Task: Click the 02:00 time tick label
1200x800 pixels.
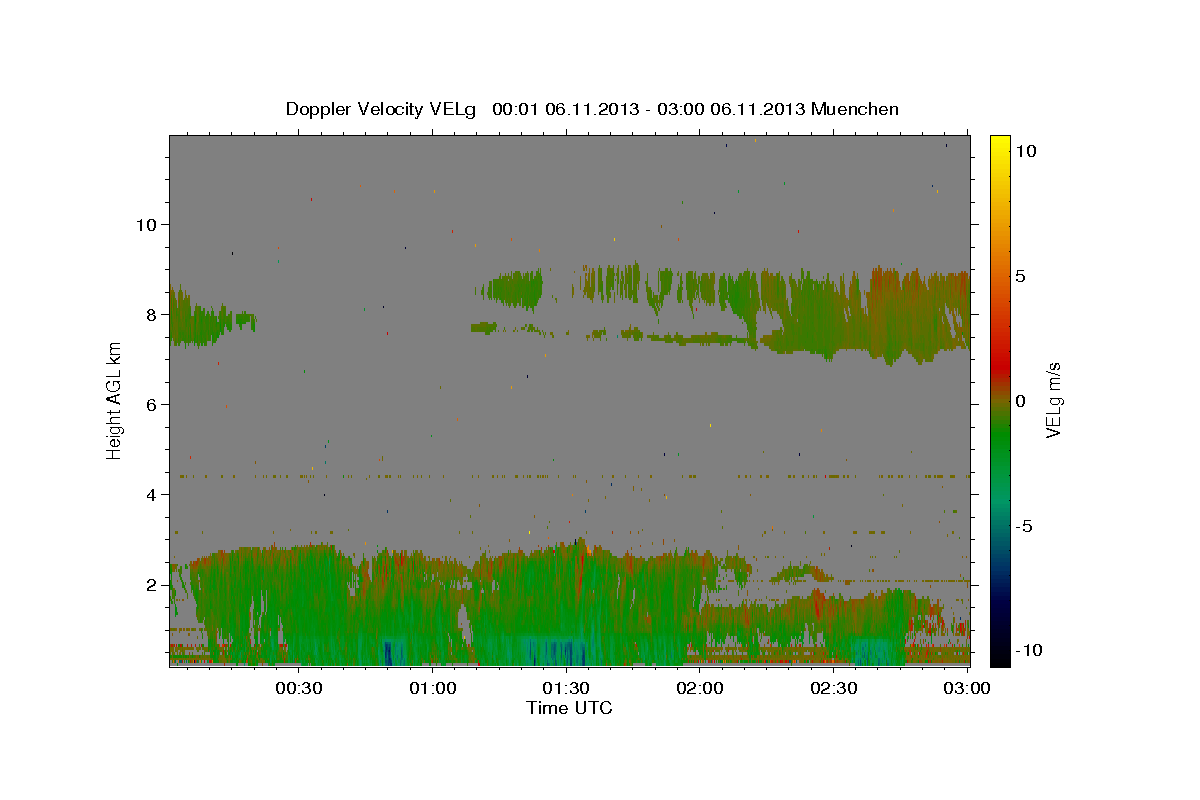Action: pyautogui.click(x=700, y=688)
